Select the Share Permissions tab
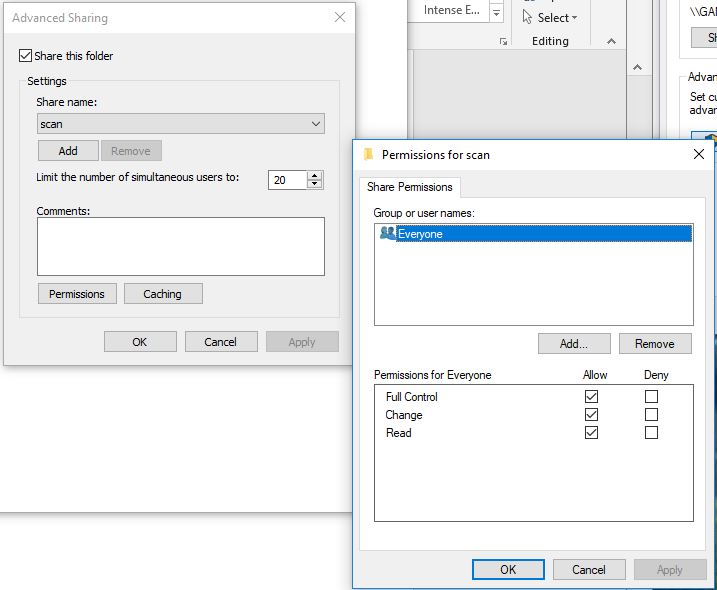 click(x=410, y=187)
